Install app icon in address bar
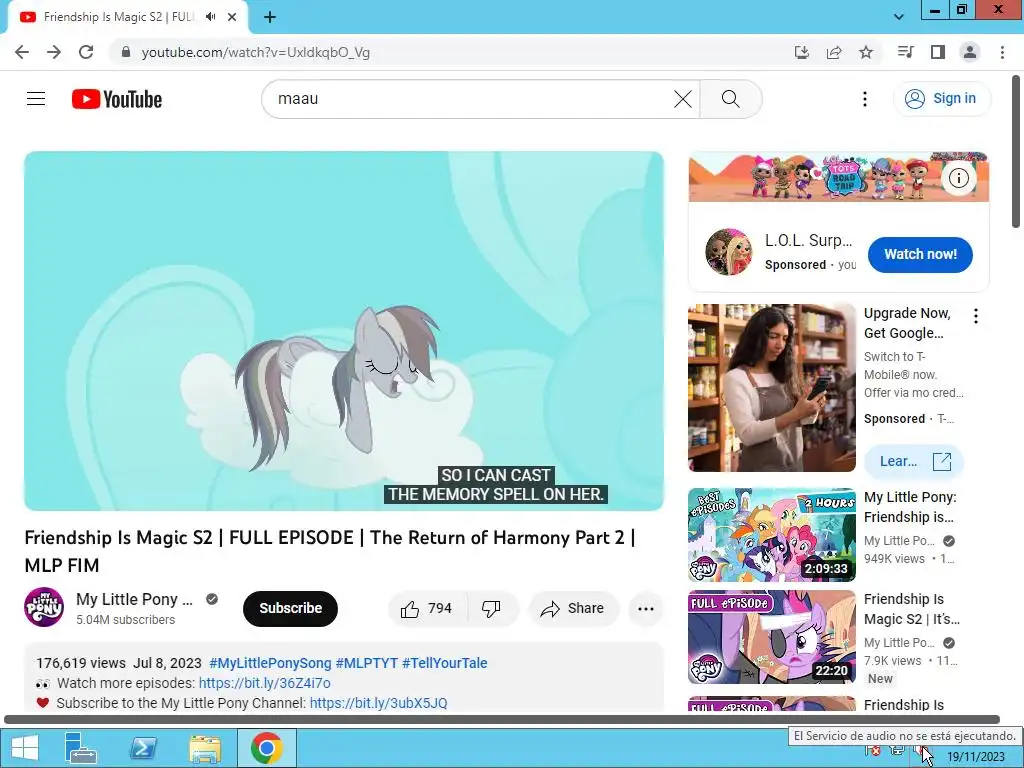Viewport: 1024px width, 768px height. click(802, 52)
